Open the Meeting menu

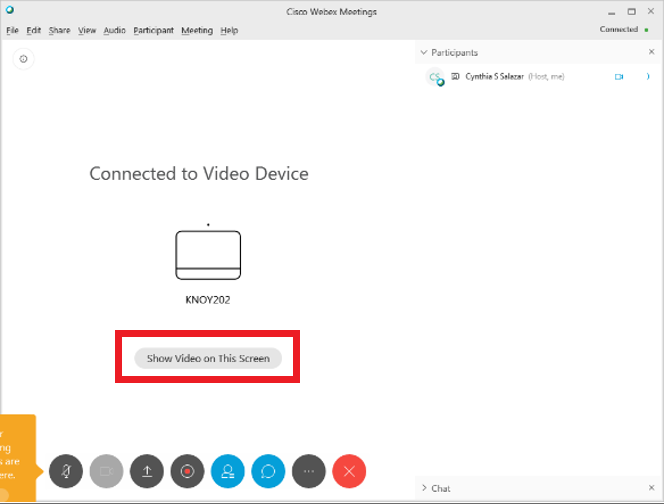click(196, 31)
